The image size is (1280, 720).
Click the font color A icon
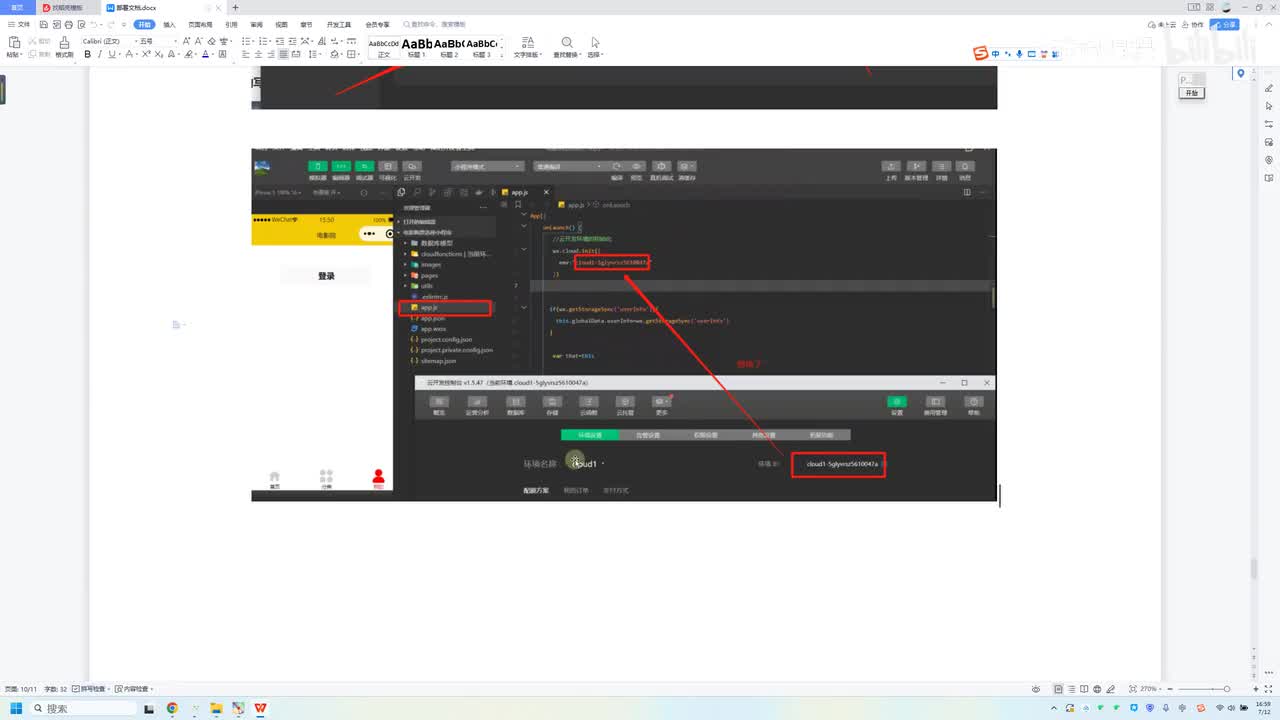205,54
